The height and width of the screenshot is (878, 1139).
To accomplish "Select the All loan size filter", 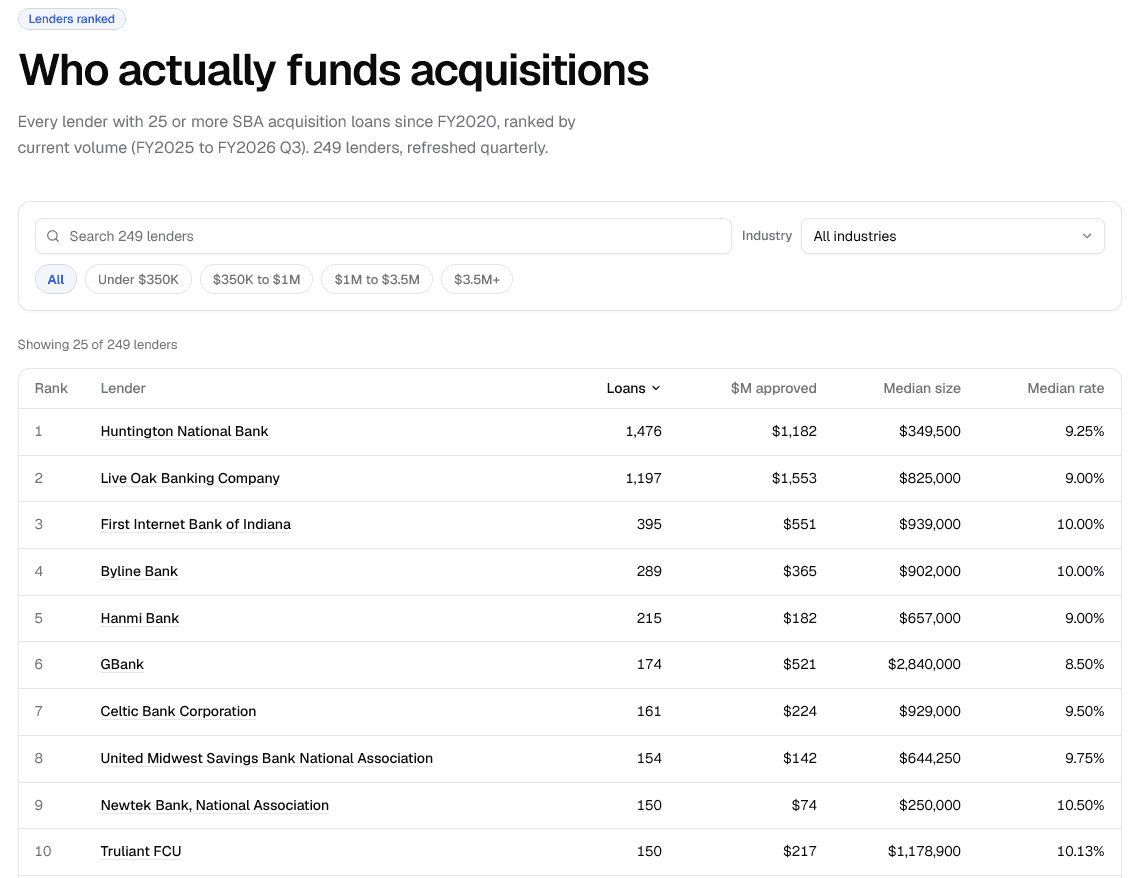I will tap(56, 280).
